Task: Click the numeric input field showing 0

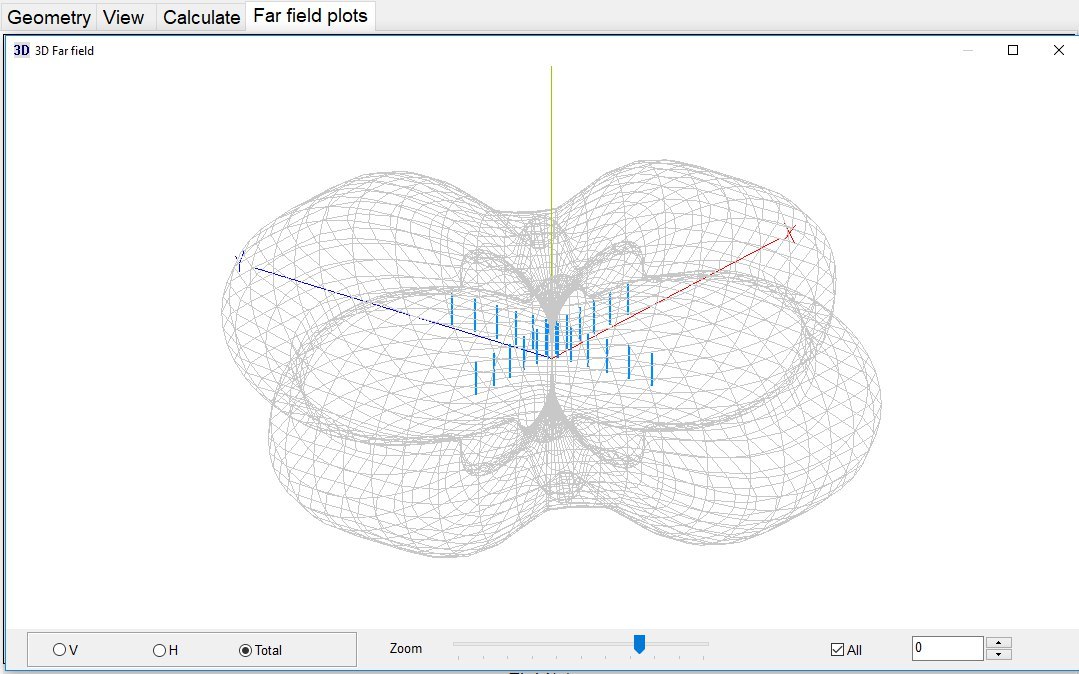Action: [946, 649]
